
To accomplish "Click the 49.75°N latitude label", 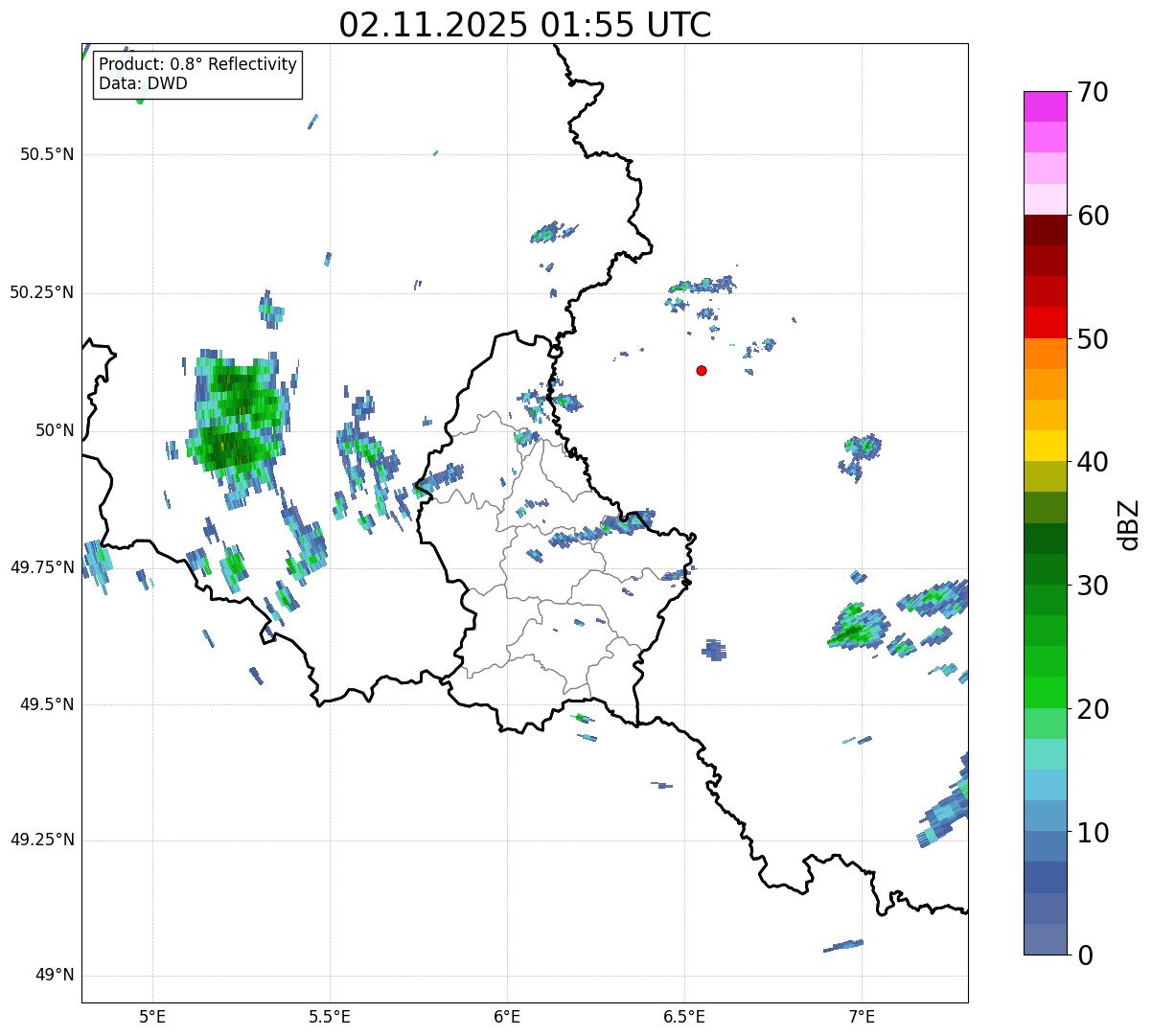I will pyautogui.click(x=41, y=567).
